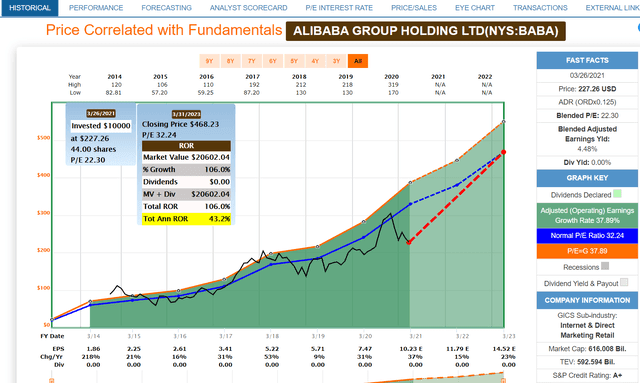Select the Price/Sales tab
The width and height of the screenshot is (640, 383).
(x=414, y=8)
